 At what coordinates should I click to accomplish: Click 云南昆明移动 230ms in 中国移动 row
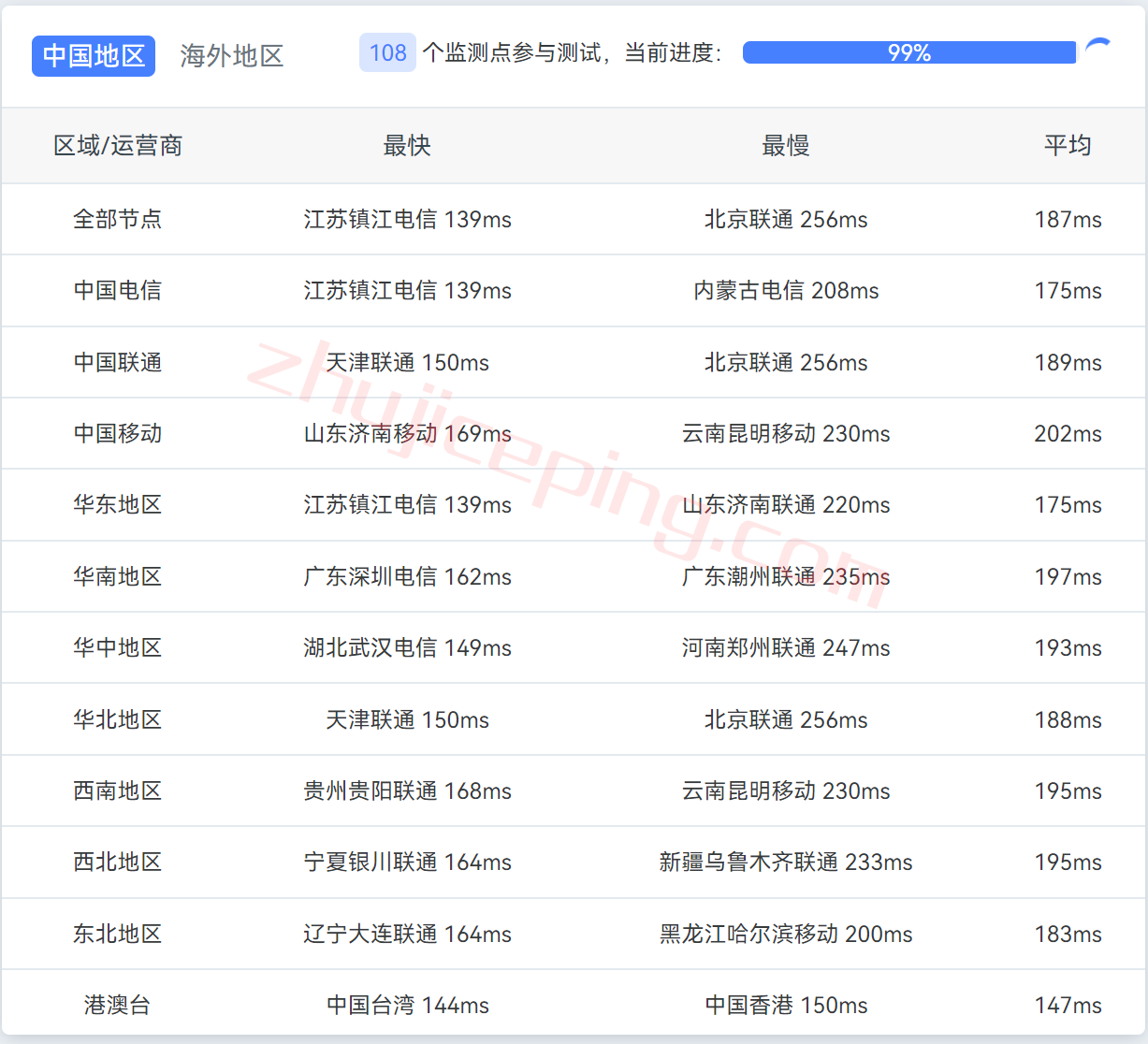(x=786, y=433)
